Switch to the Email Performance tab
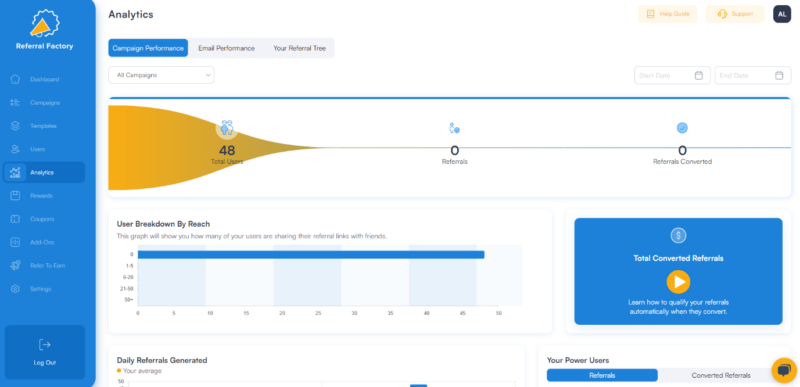 [227, 48]
